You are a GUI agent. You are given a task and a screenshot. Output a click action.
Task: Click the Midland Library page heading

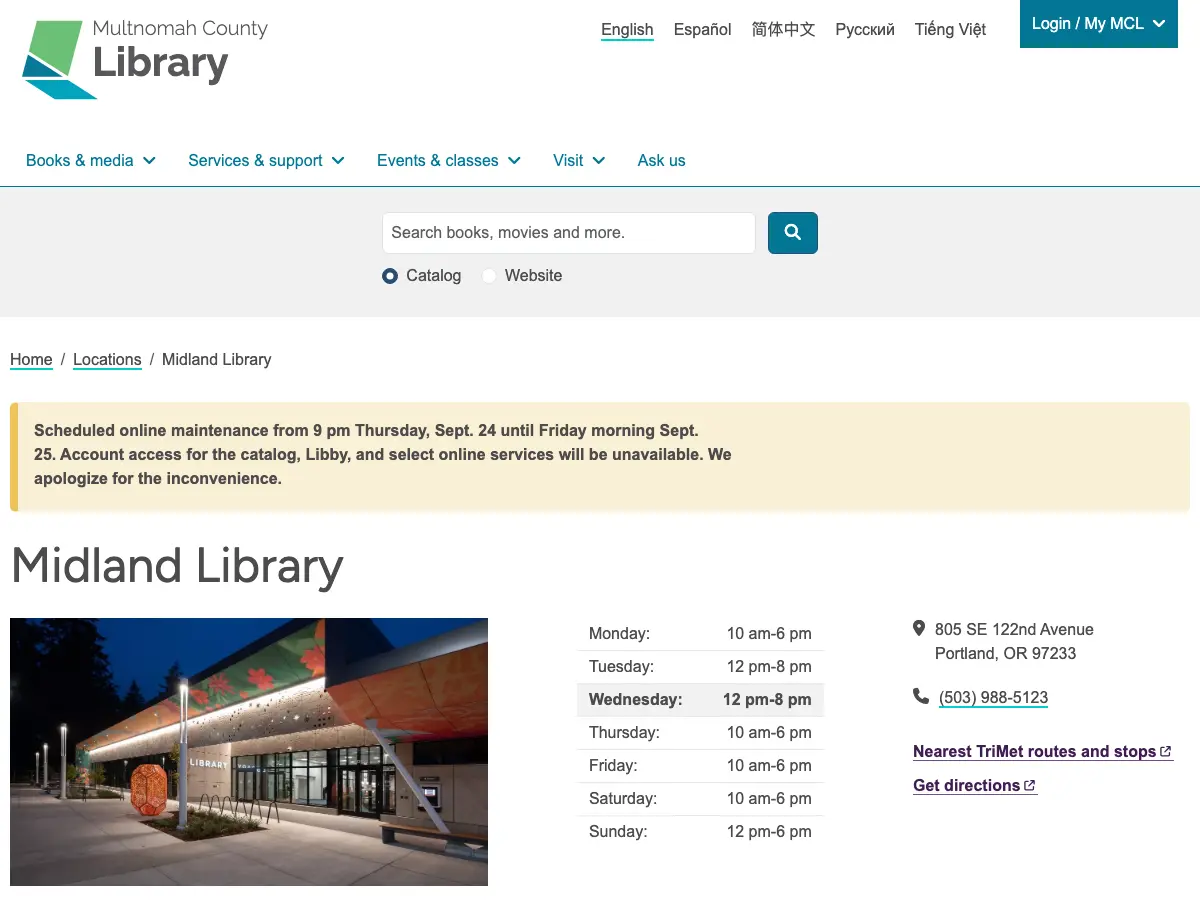tap(177, 566)
